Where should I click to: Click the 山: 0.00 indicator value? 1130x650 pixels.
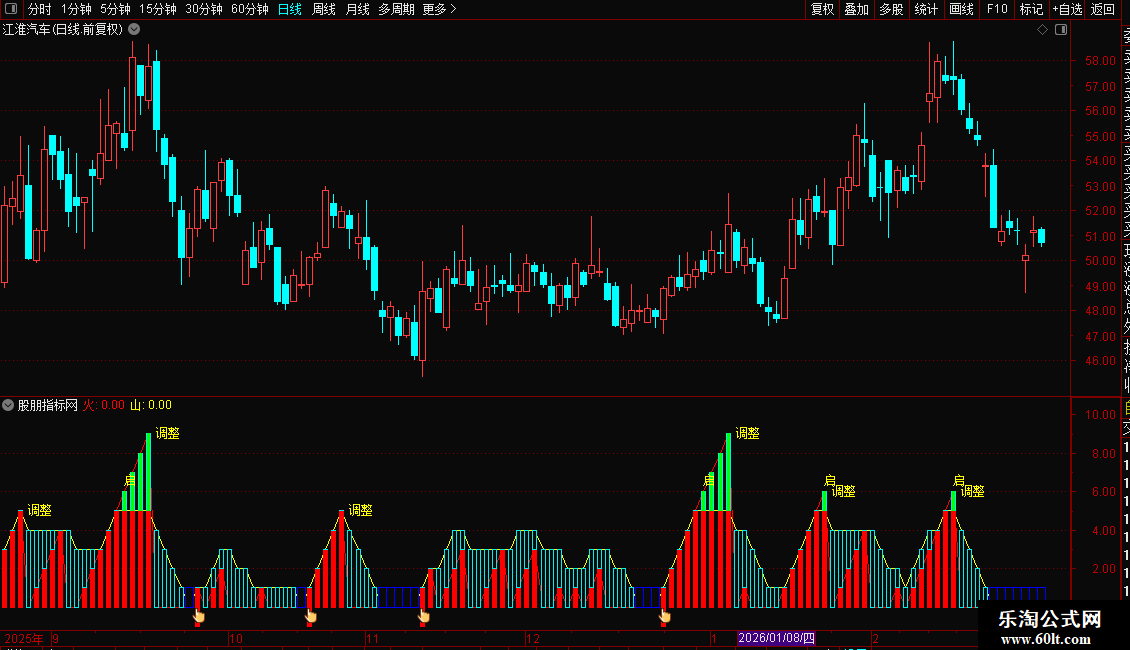[x=151, y=405]
